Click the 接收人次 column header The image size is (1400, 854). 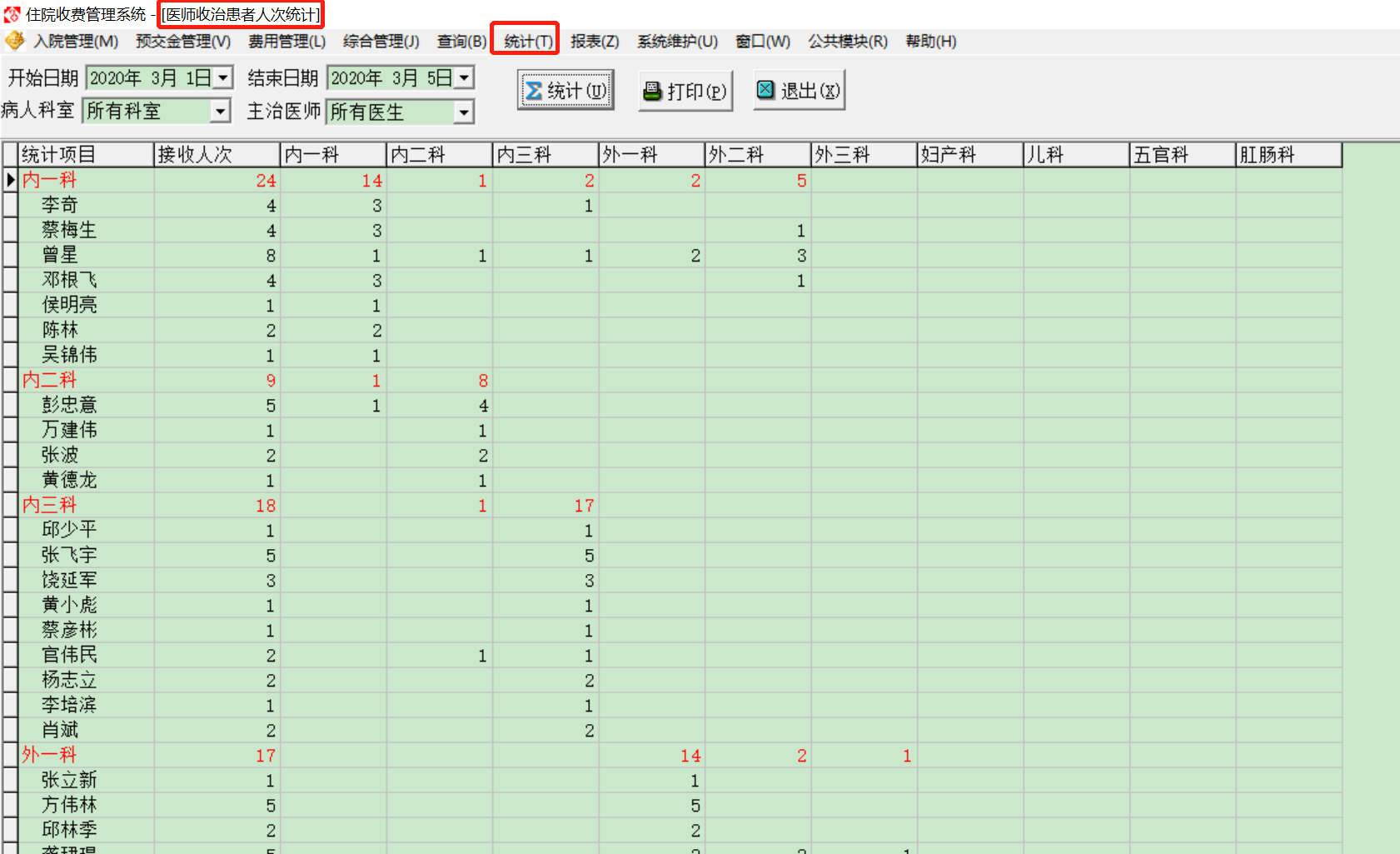pyautogui.click(x=217, y=155)
